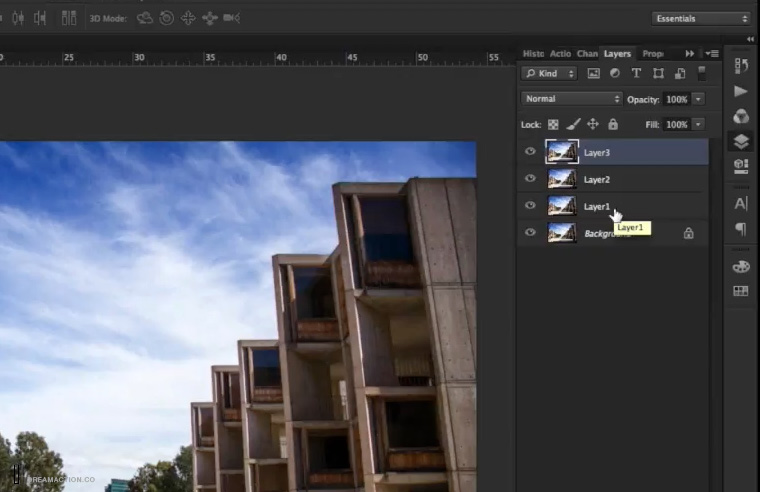
Task: Switch to the History tab
Action: (x=533, y=54)
